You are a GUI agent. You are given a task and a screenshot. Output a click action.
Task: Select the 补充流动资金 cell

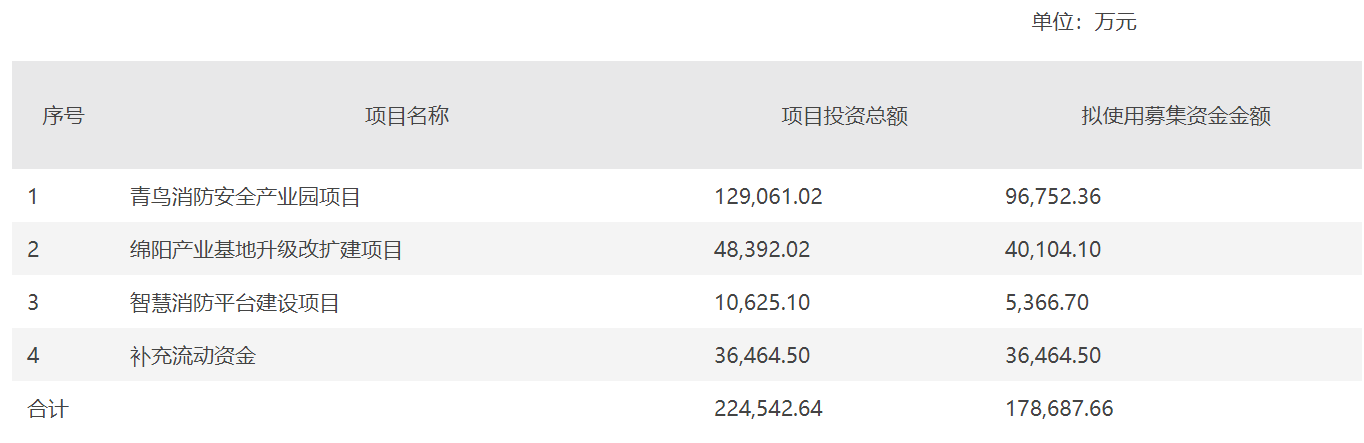click(x=193, y=356)
